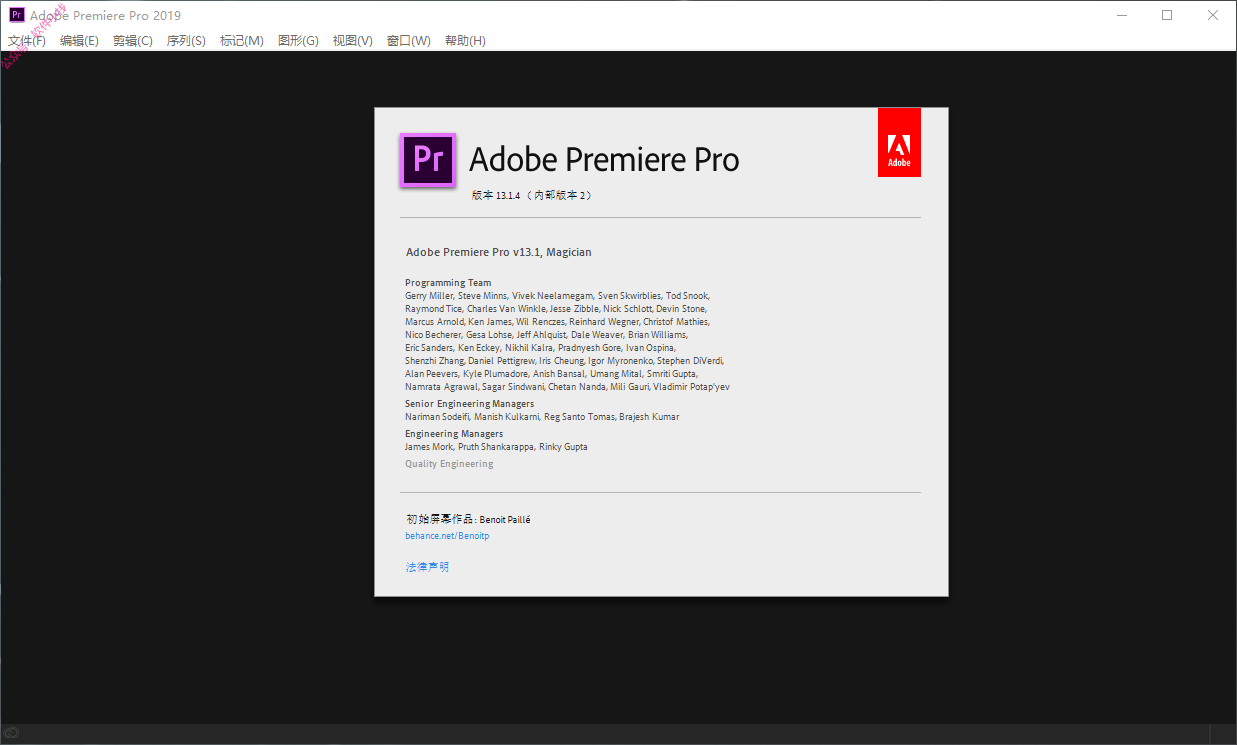Screen dimensions: 1237x745
Task: Open the 文件(F) menu
Action: pos(27,41)
